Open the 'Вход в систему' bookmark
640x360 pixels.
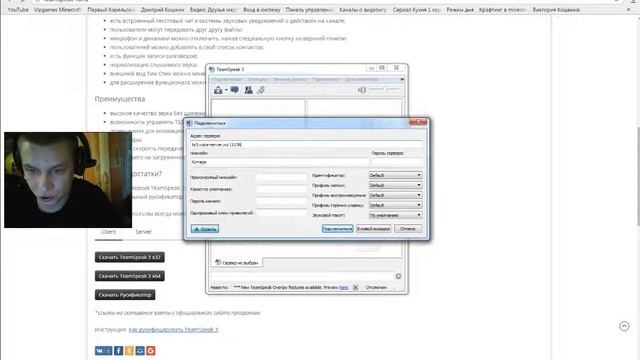[262, 9]
